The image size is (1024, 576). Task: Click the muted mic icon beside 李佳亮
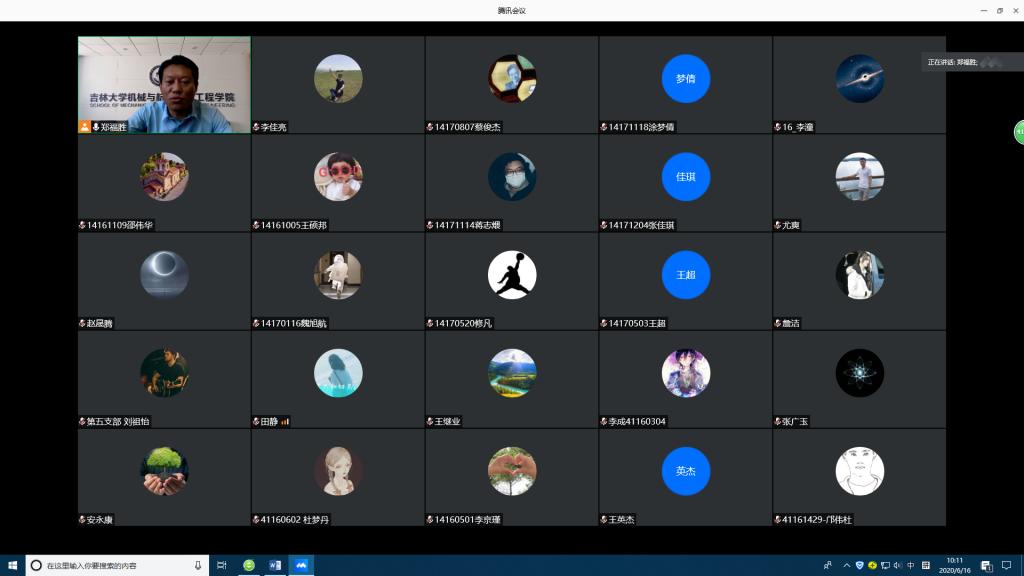(256, 128)
